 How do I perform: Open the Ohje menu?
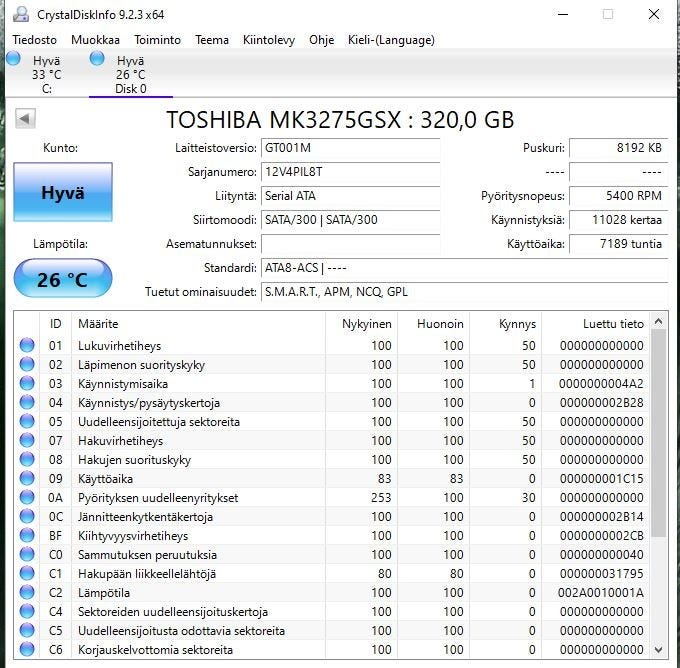(x=321, y=40)
